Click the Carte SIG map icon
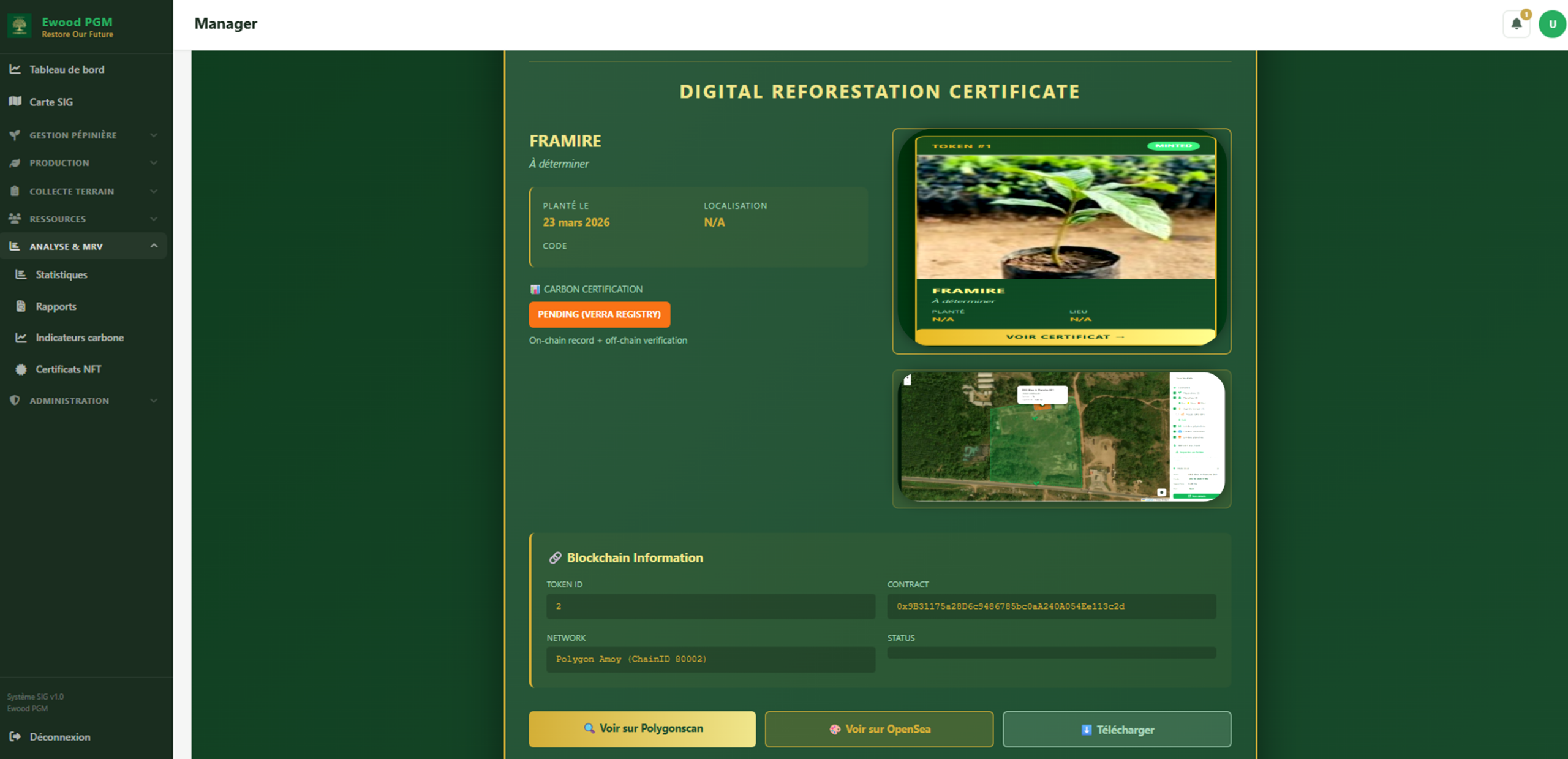The width and height of the screenshot is (1568, 759). pos(15,101)
